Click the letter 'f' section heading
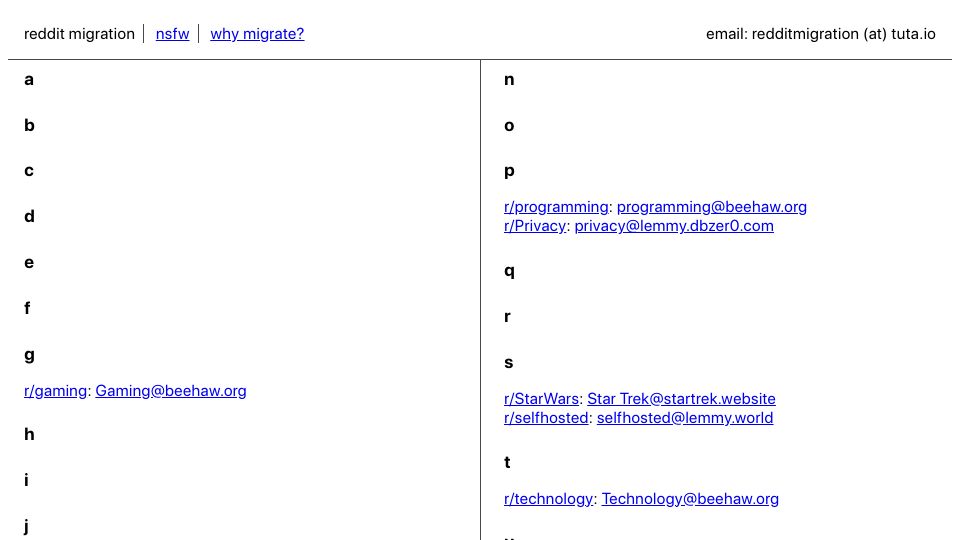The width and height of the screenshot is (960, 540). coord(27,308)
